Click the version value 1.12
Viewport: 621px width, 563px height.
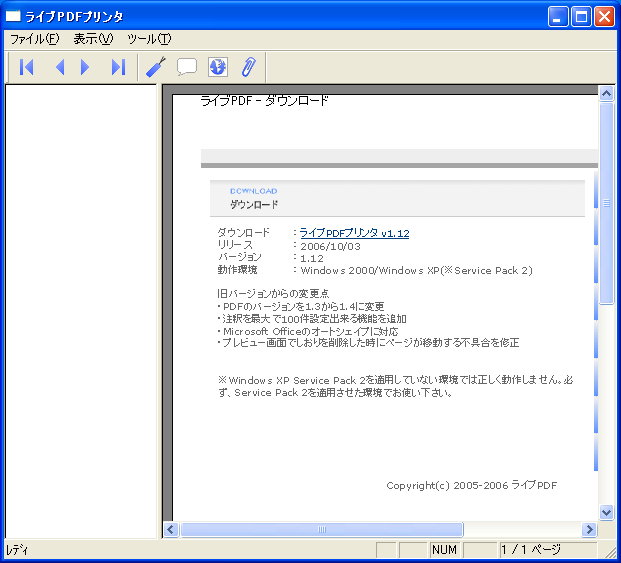(x=312, y=259)
